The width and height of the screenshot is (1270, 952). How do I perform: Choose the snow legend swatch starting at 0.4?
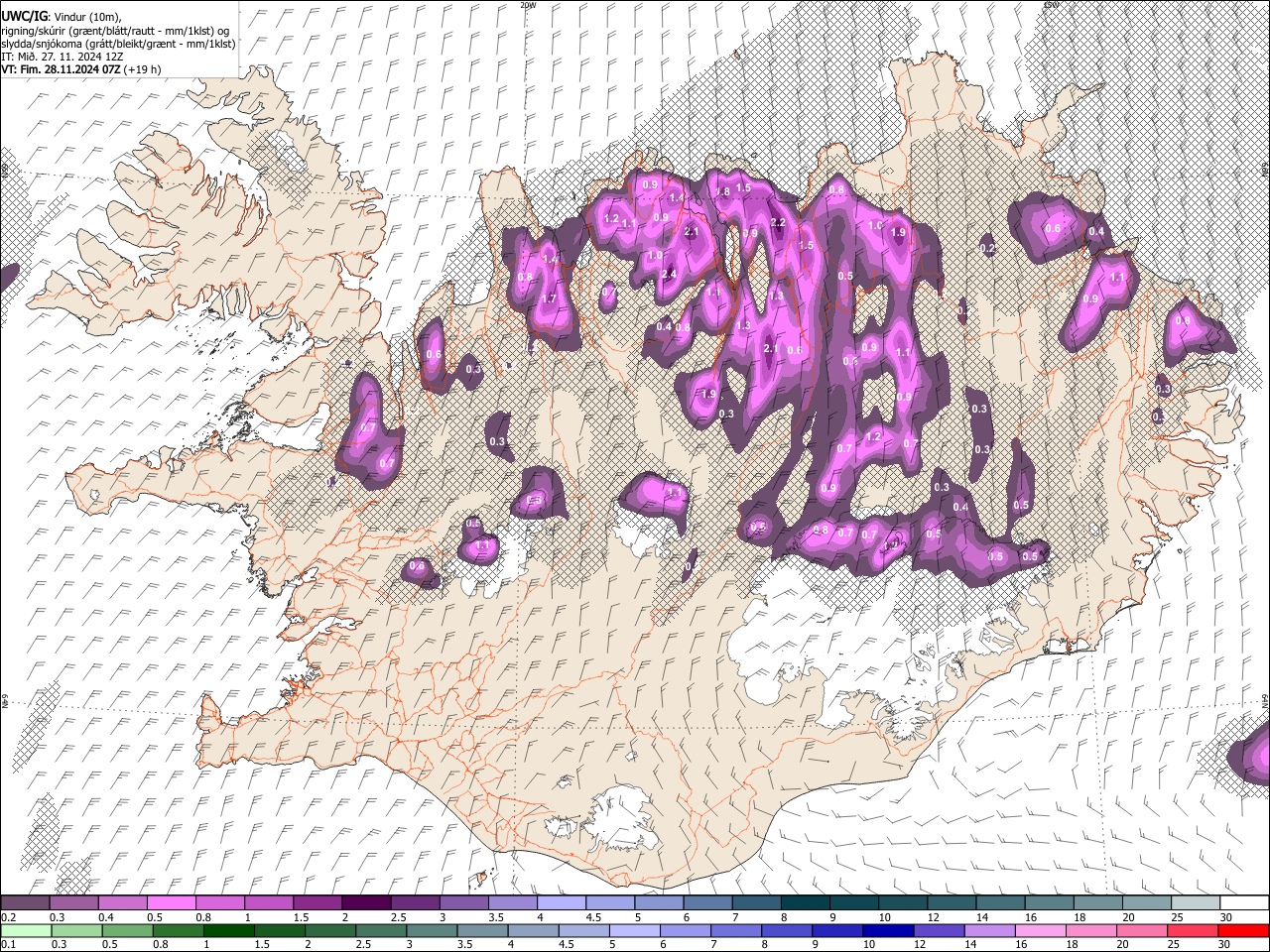coord(122,903)
